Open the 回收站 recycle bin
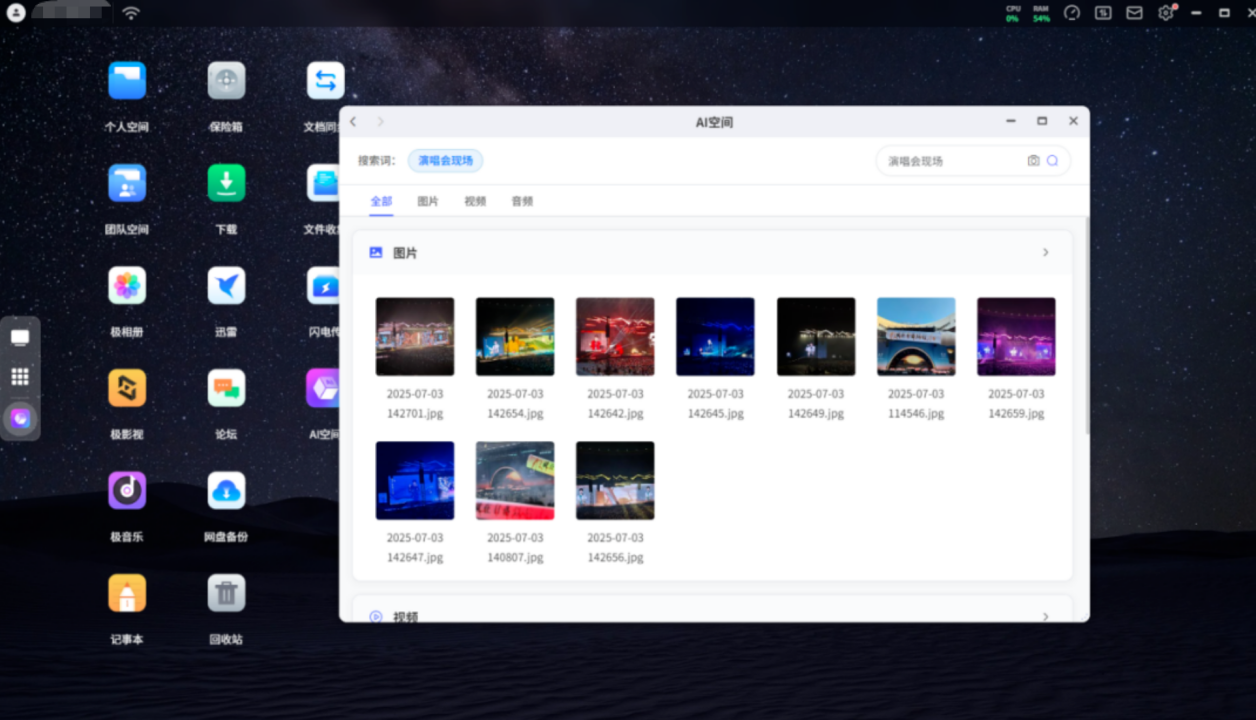This screenshot has height=720, width=1256. 226,593
